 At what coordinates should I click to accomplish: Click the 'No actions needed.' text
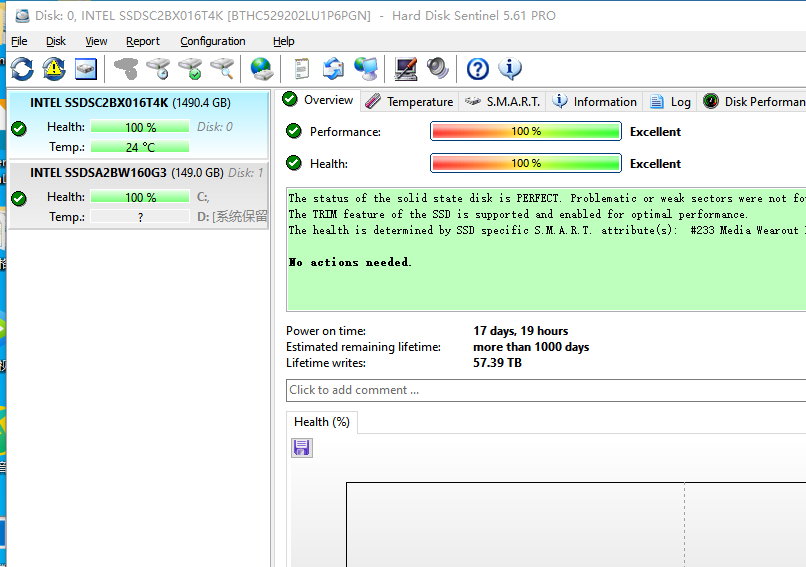pyautogui.click(x=350, y=262)
